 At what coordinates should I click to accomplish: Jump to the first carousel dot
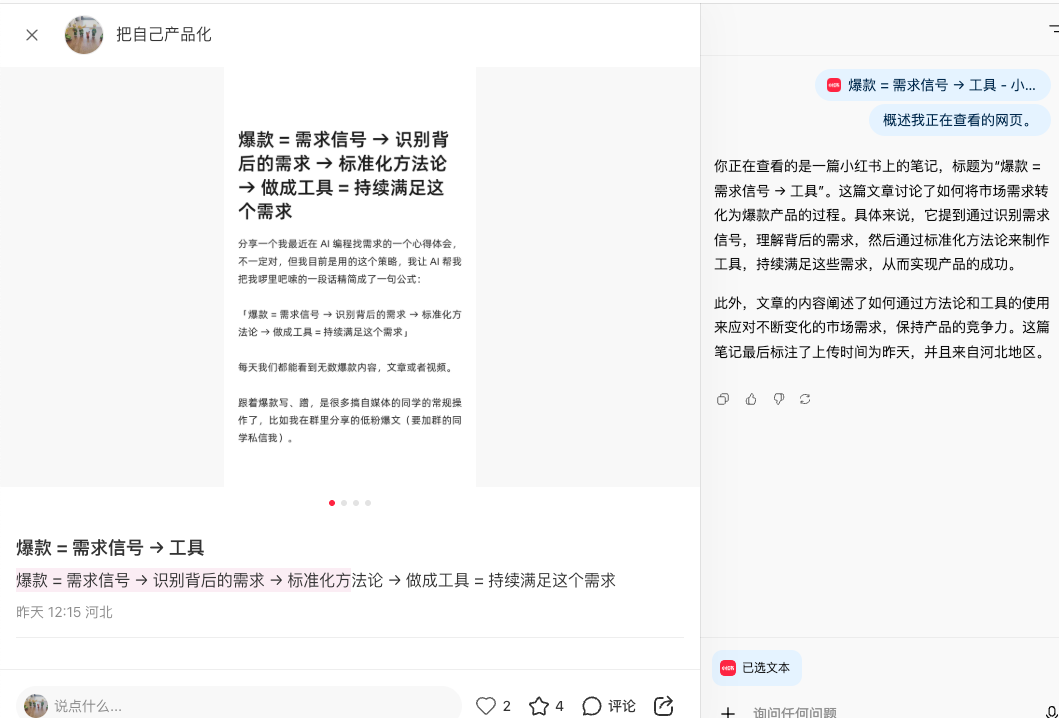coord(332,503)
